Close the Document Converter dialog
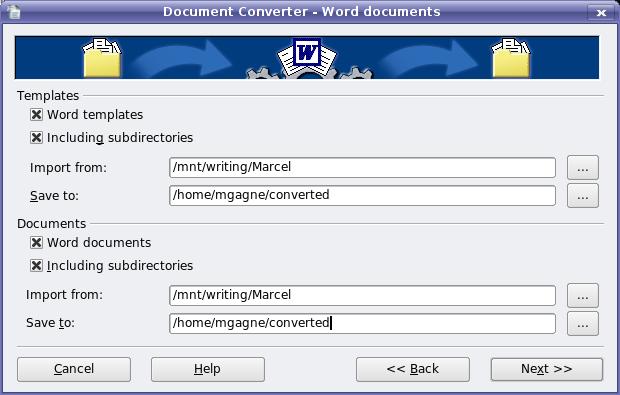The height and width of the screenshot is (395, 620). pos(601,12)
